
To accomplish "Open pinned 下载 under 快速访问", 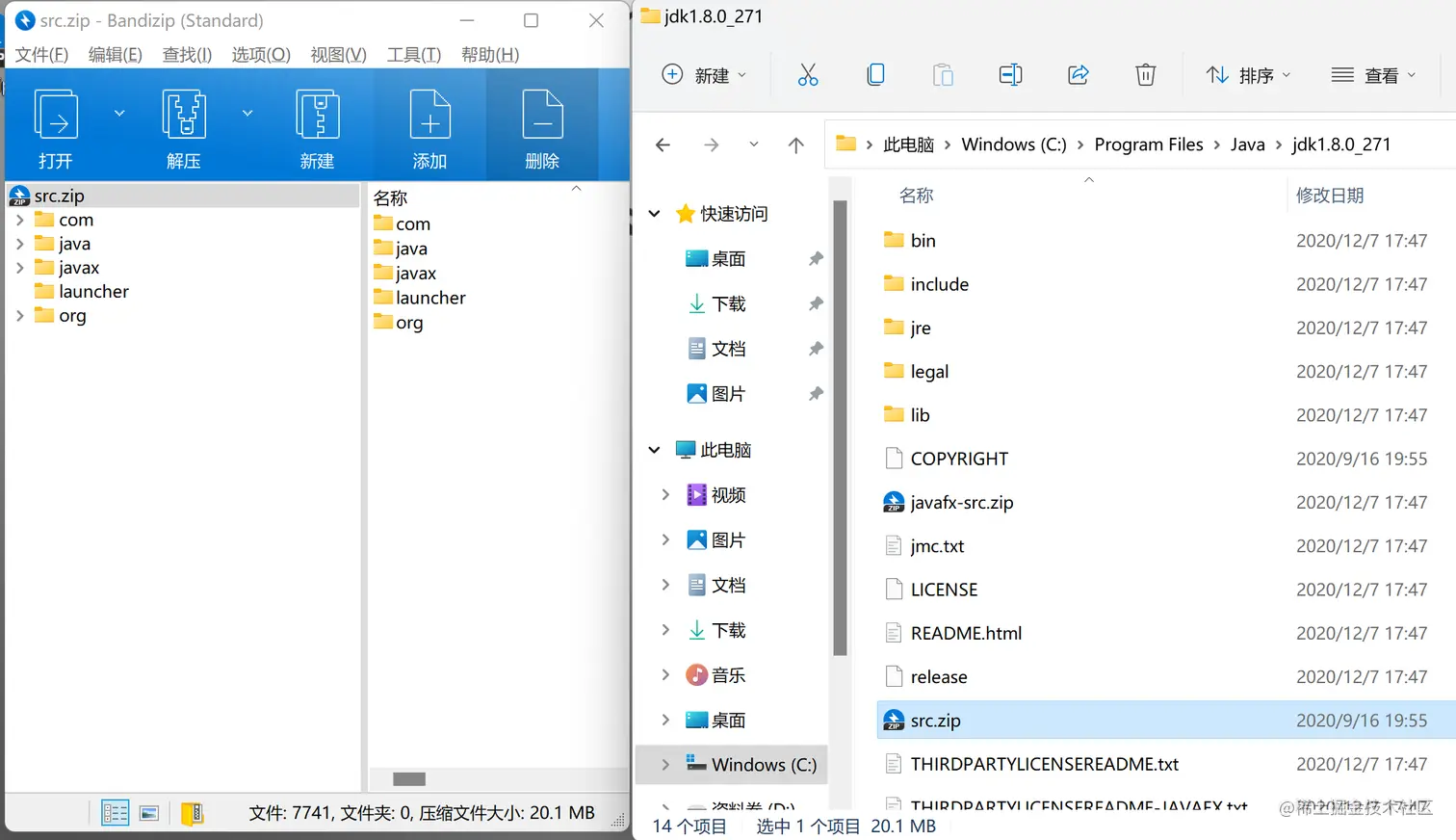I will (x=717, y=303).
